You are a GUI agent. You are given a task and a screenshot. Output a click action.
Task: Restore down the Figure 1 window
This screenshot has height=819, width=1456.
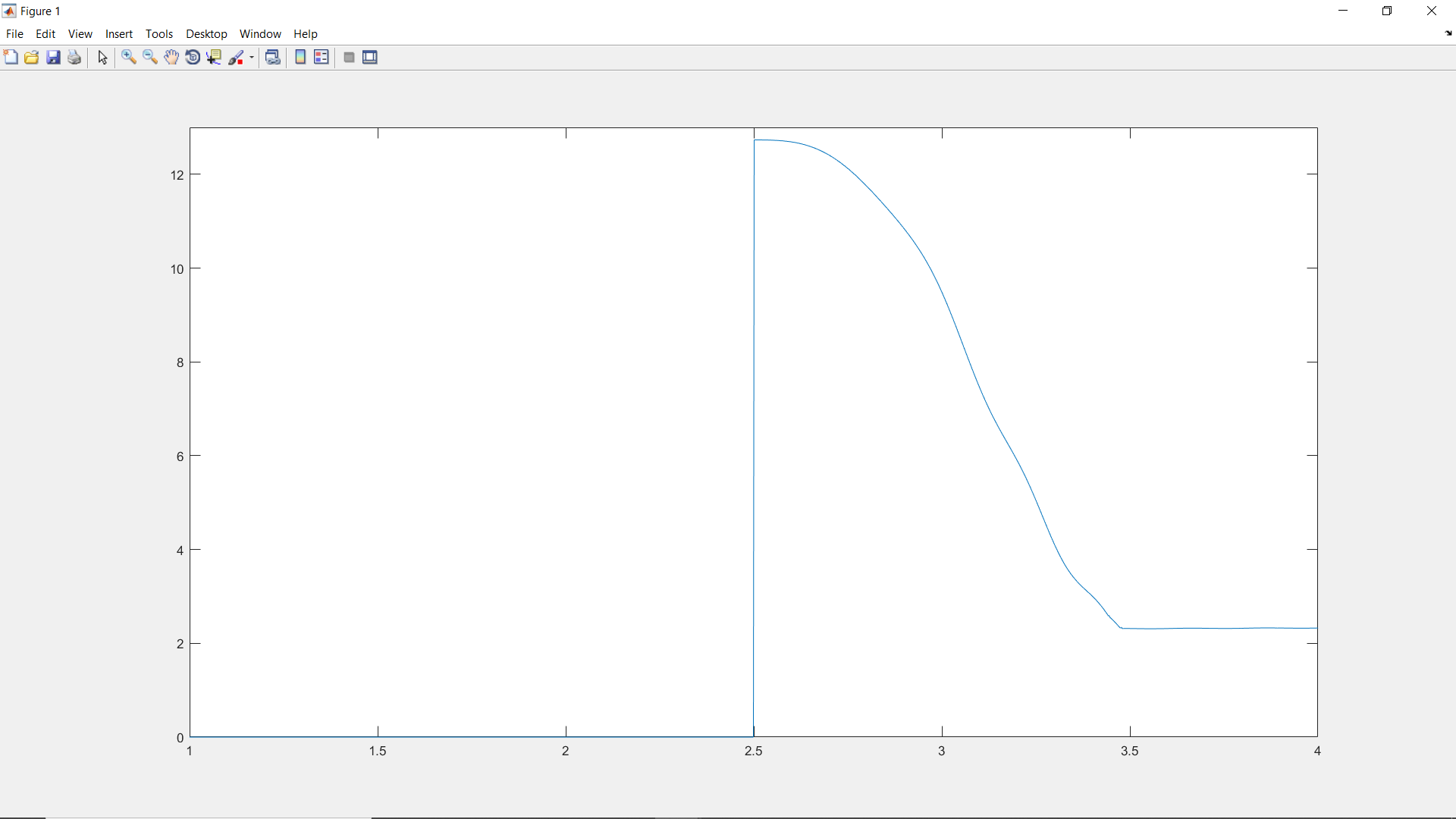[1387, 11]
